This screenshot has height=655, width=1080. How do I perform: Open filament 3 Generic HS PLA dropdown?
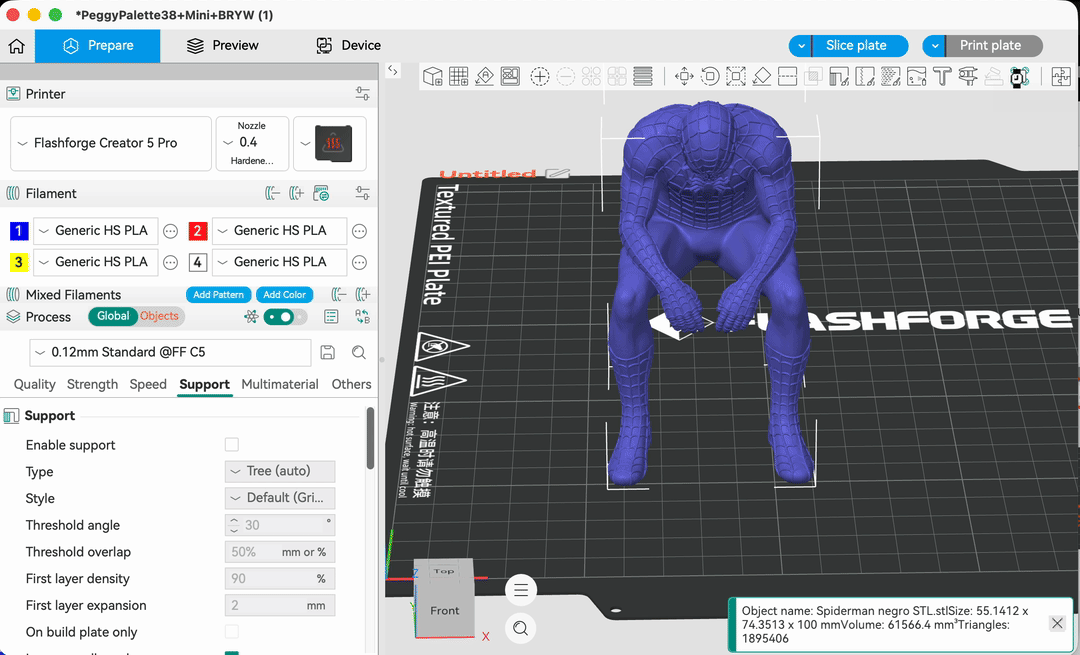[x=96, y=262]
